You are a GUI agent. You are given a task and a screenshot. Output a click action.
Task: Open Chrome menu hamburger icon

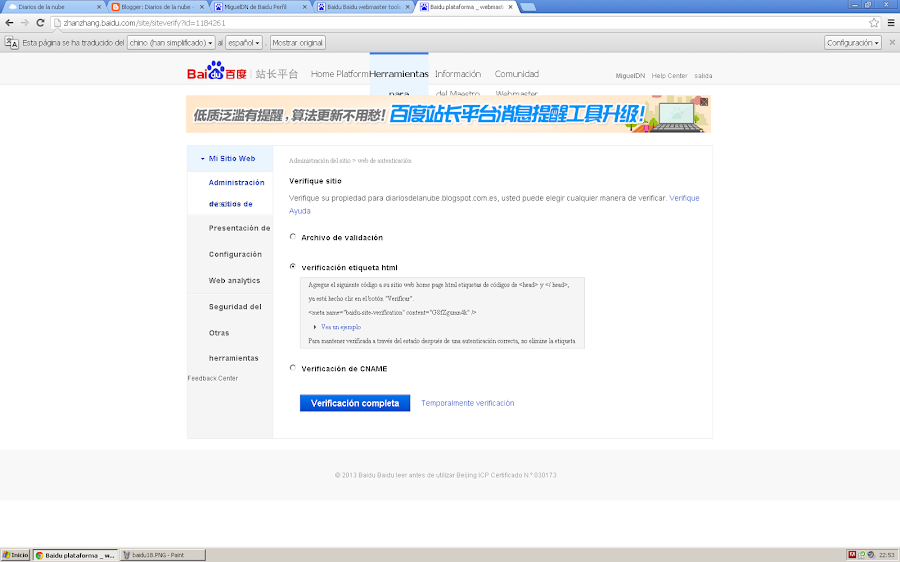(891, 23)
